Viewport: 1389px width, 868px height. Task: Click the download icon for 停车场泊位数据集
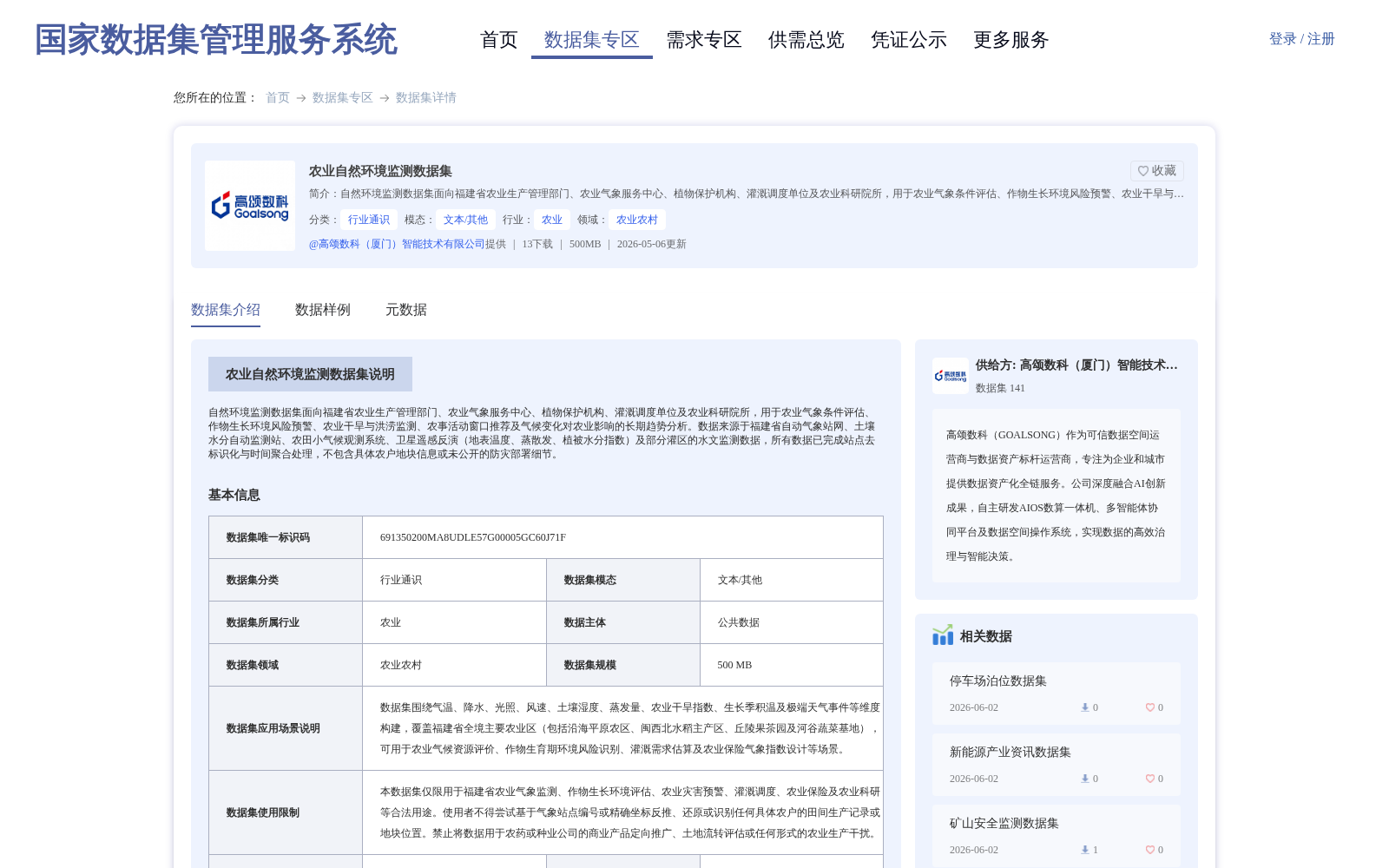click(x=1084, y=707)
